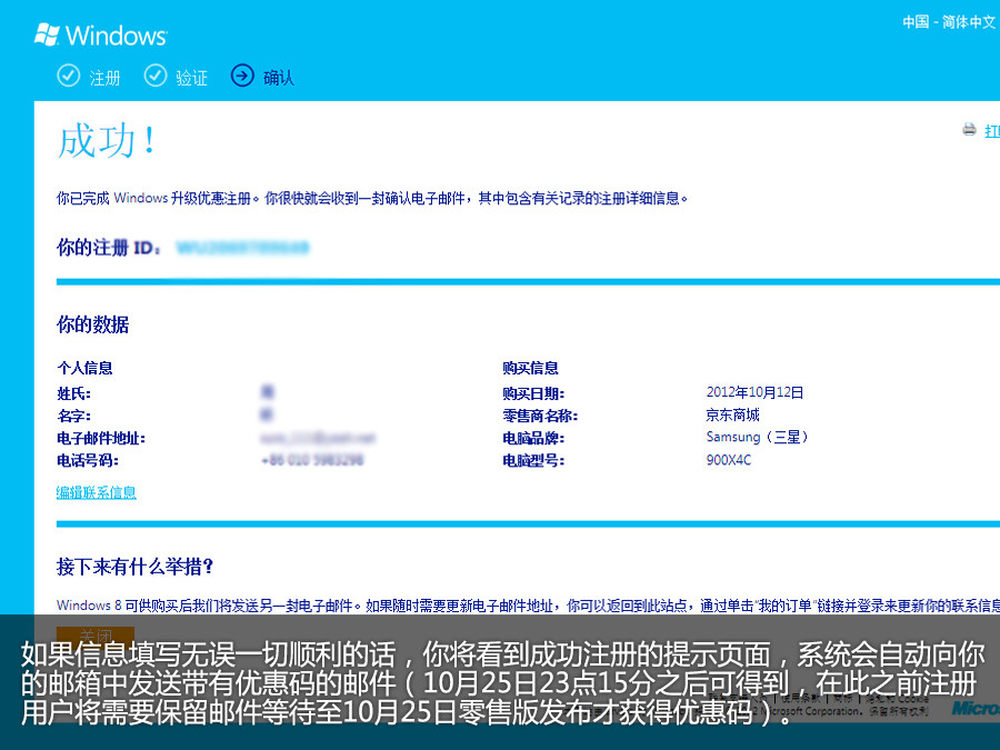The image size is (1000, 750).
Task: Click the 成功! heading
Action: [x=106, y=140]
